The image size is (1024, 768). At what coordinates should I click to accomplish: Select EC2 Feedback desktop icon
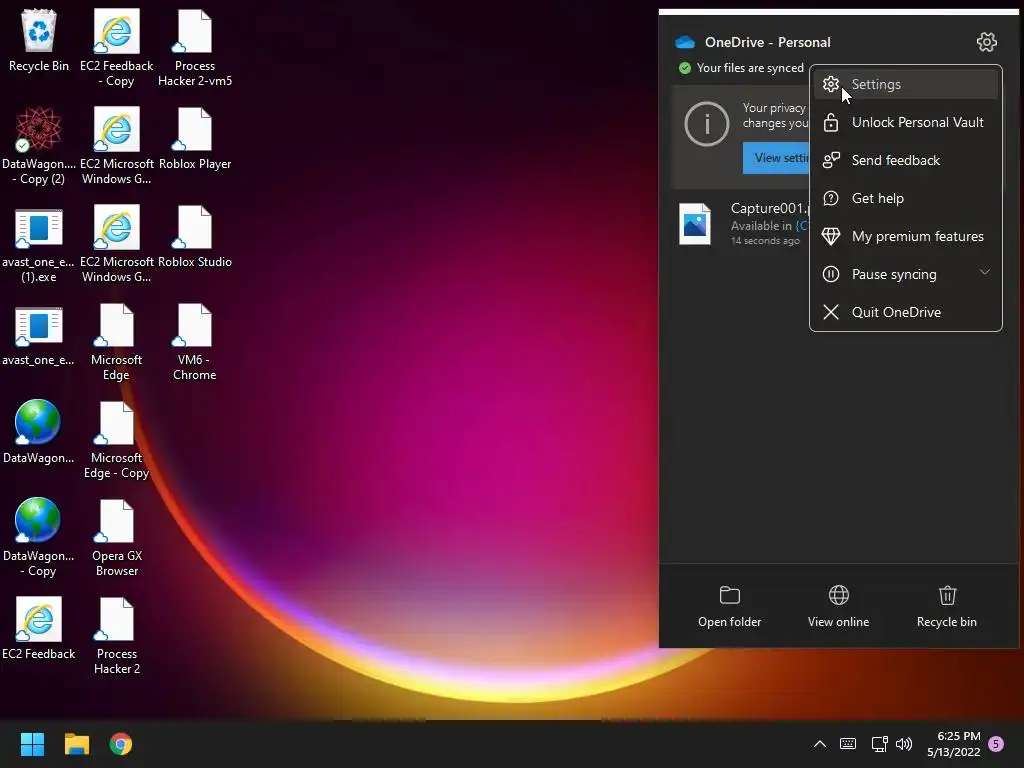[x=39, y=628]
